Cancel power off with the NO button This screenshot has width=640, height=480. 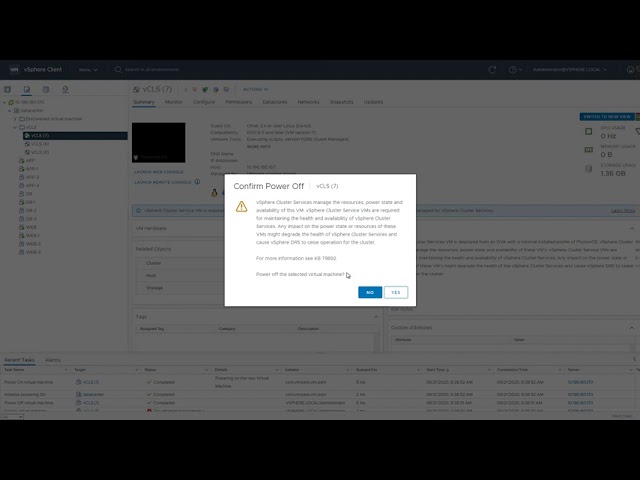(370, 292)
